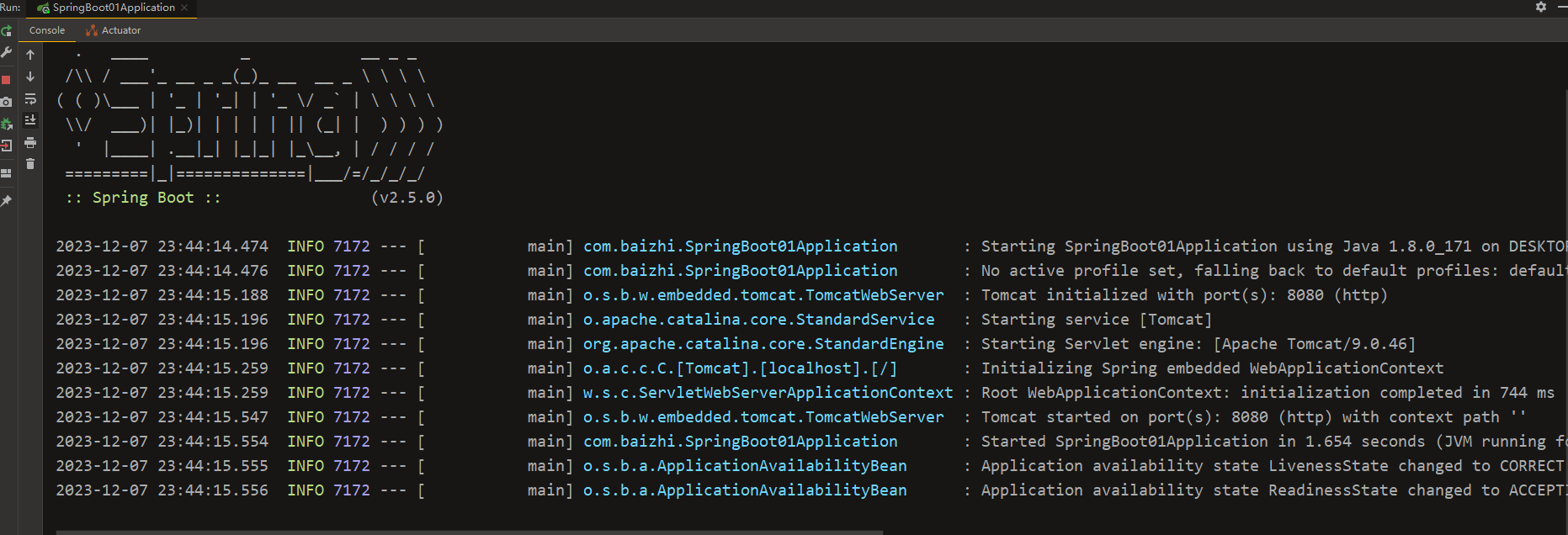This screenshot has height=535, width=1568.
Task: Click o.s.b.a.ApplicationAvailabilityBean at 23:44:15.556
Action: (x=745, y=490)
